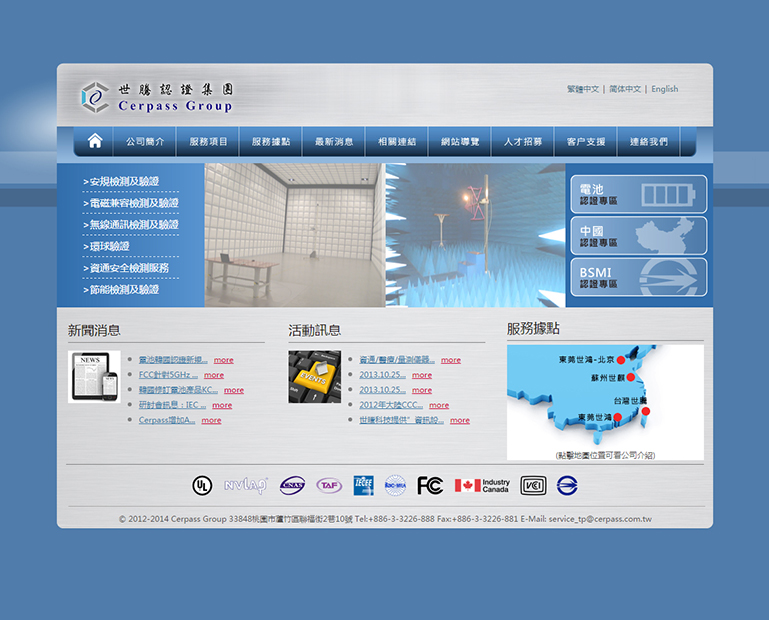Click the blue anechoic chamber banner photo
The image size is (769, 620).
[x=475, y=235]
